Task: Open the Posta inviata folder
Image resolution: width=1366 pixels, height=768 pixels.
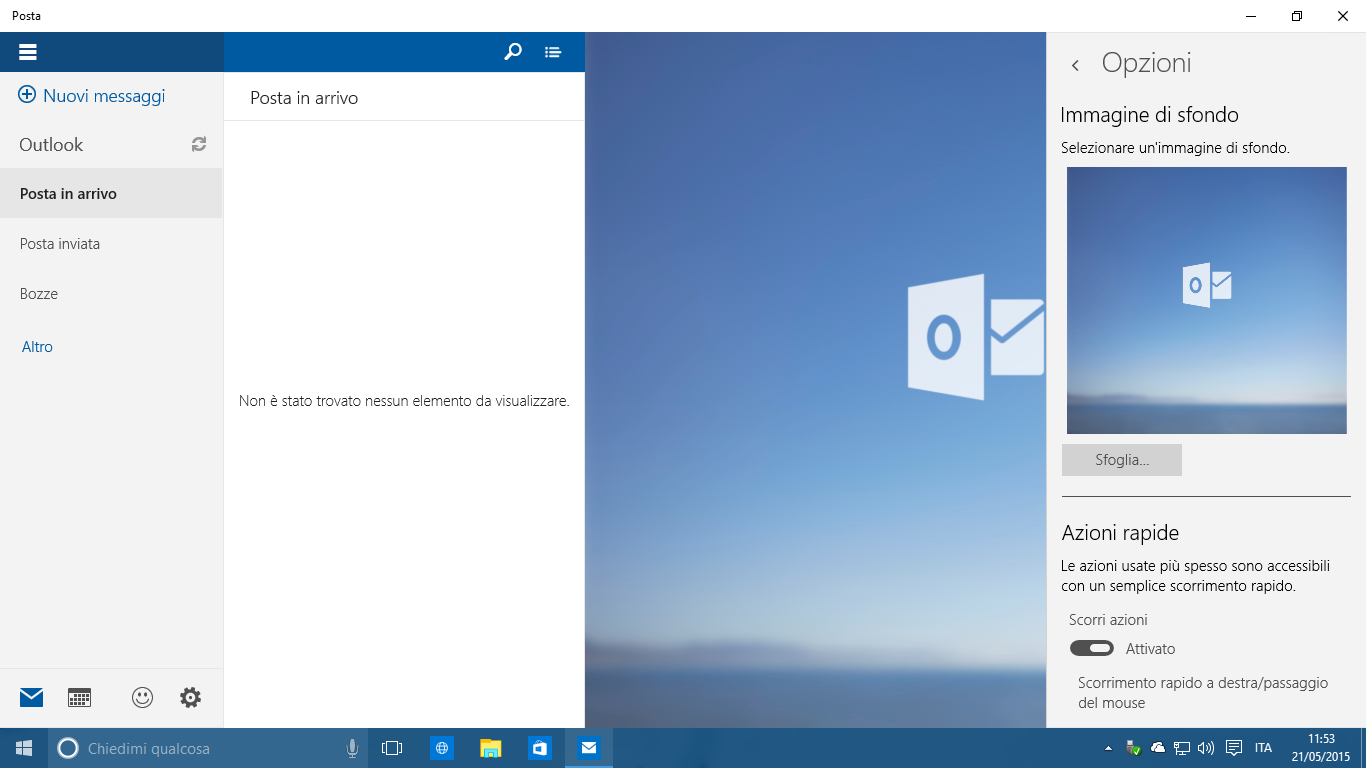Action: coord(111,243)
